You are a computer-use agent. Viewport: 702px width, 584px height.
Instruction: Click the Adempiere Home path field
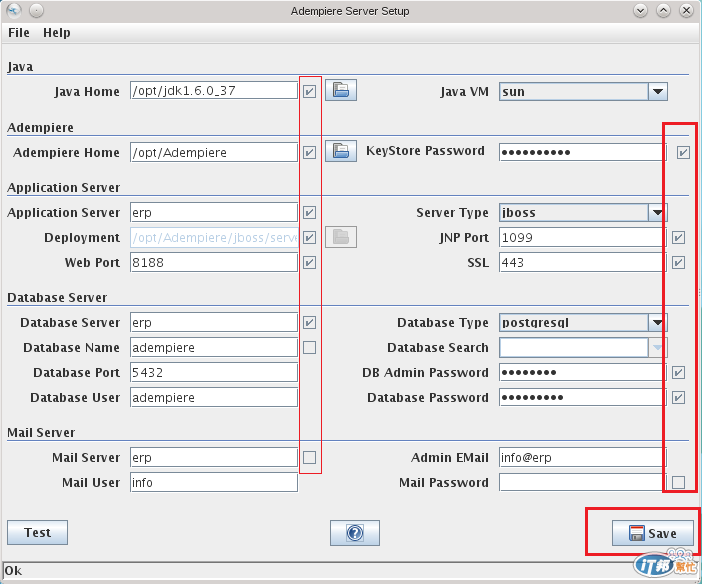tap(214, 152)
